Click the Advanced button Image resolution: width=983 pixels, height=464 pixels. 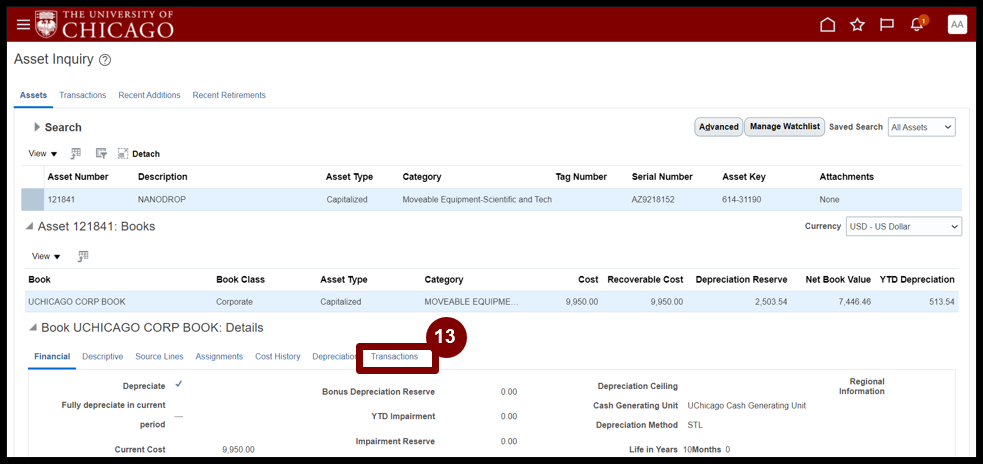click(x=718, y=127)
